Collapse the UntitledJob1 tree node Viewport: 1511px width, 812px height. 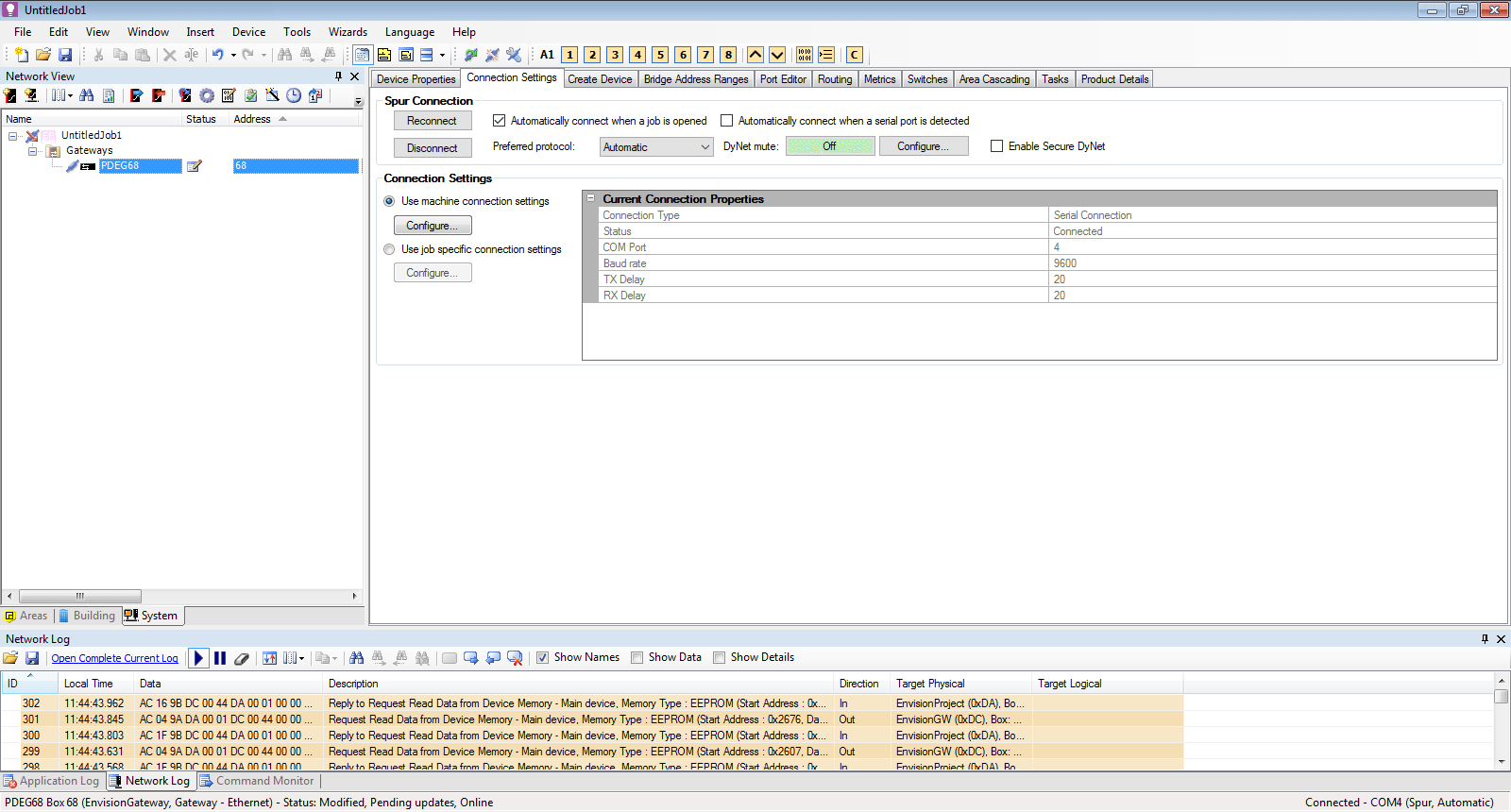(x=13, y=136)
